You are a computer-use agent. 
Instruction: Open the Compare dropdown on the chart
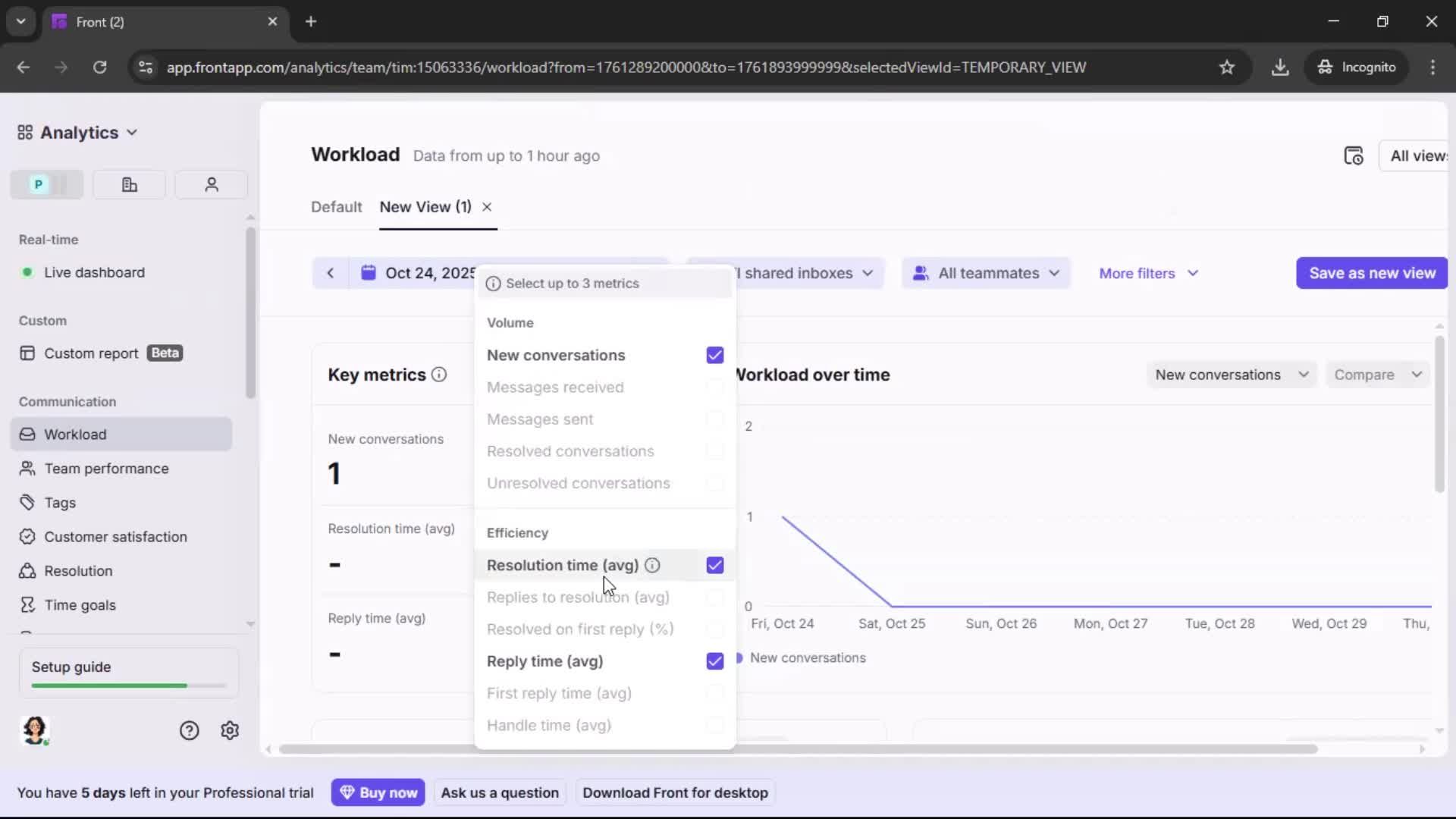(x=1377, y=374)
